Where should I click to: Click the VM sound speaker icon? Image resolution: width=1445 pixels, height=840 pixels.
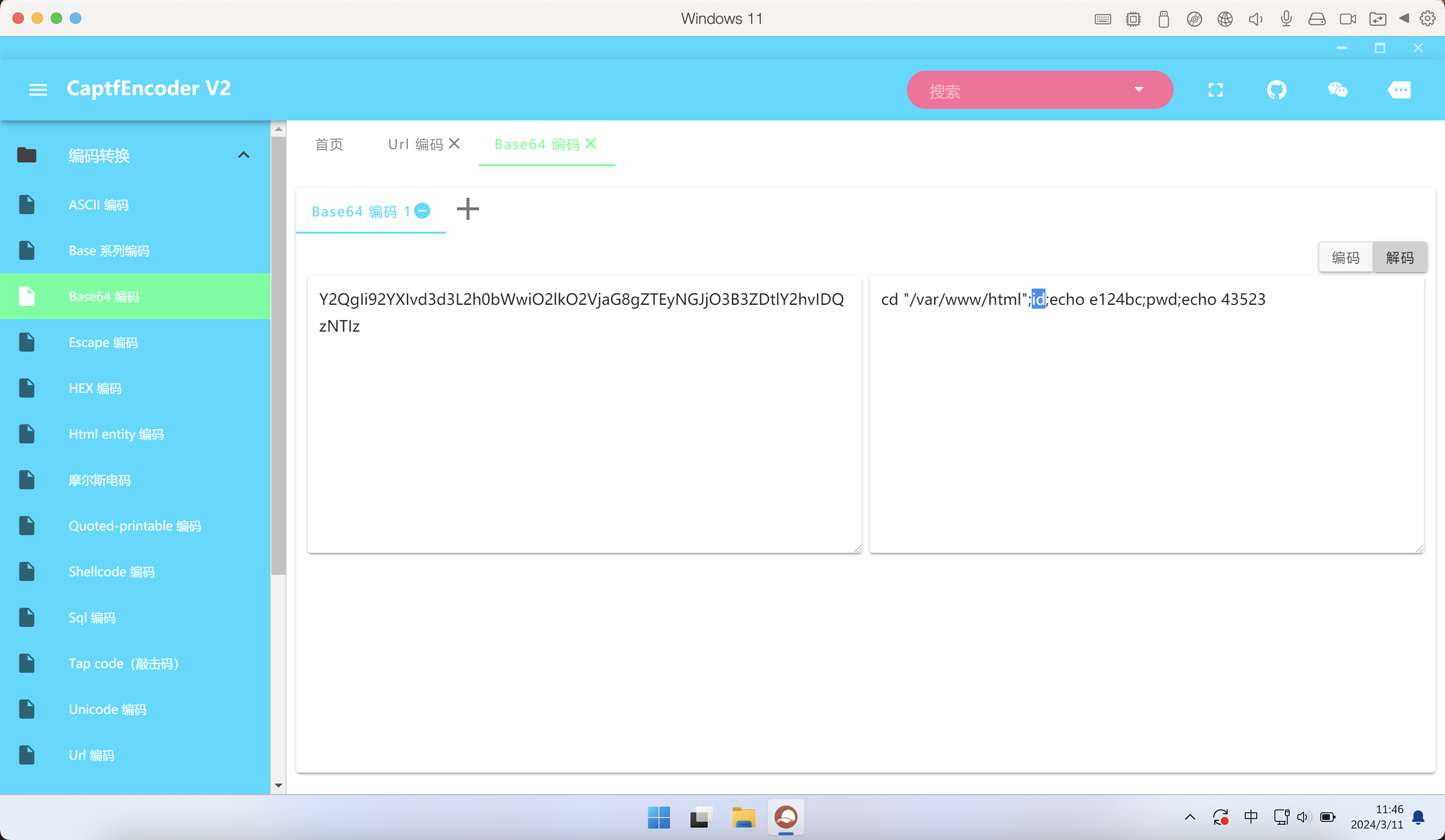coord(1255,19)
